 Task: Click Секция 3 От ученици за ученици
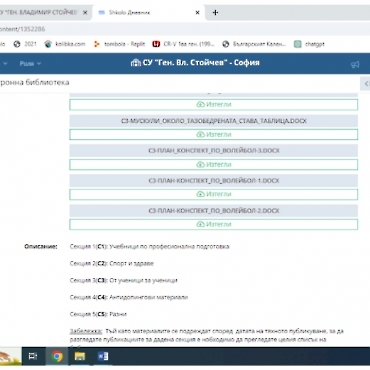(123, 280)
